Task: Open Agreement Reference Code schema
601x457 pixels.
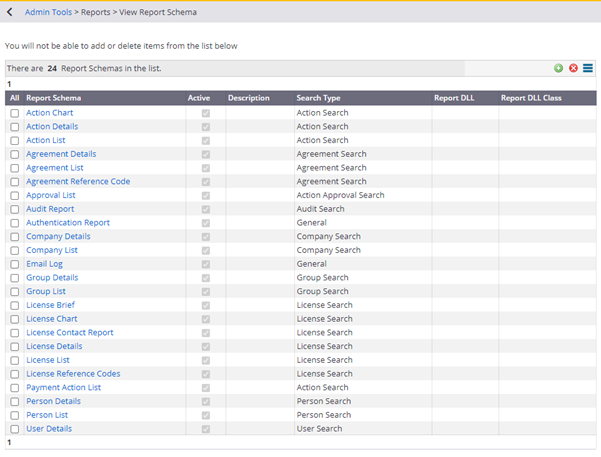Action: pyautogui.click(x=78, y=181)
